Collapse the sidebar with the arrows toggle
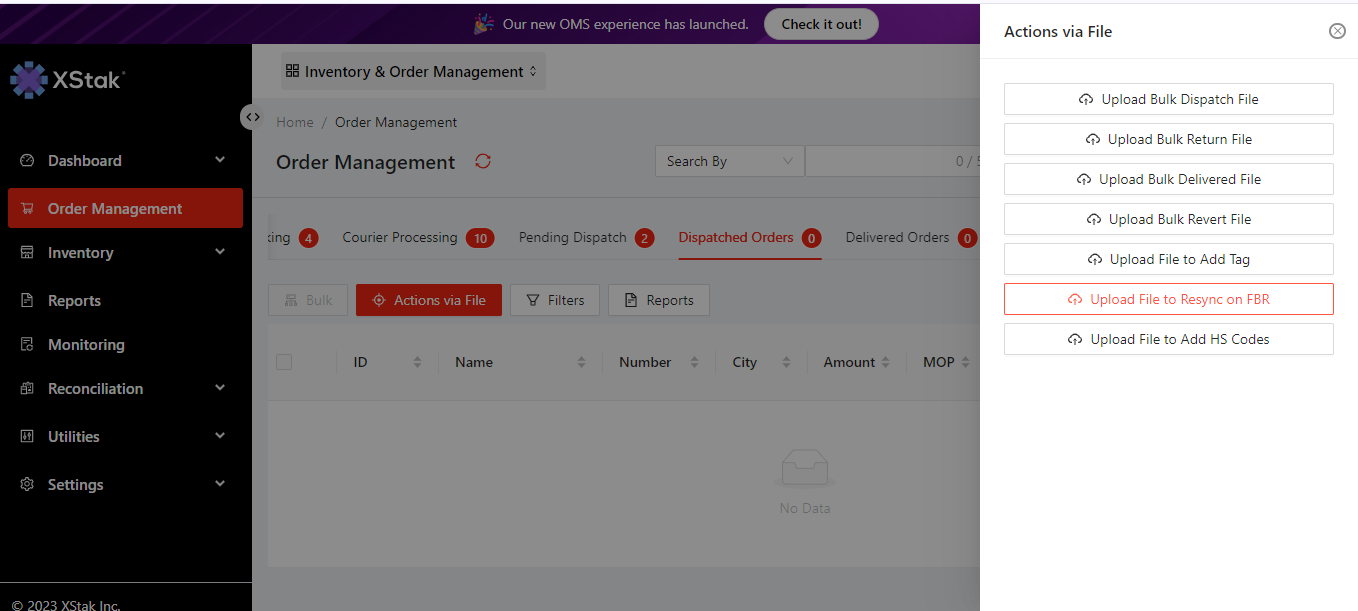Viewport: 1358px width, 611px height. click(x=253, y=117)
